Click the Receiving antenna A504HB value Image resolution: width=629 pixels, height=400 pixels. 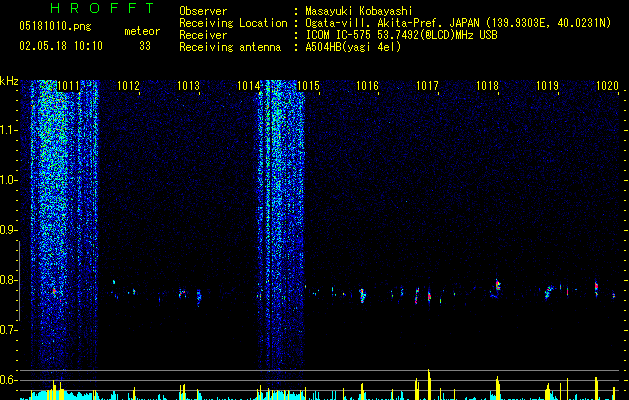click(x=353, y=47)
